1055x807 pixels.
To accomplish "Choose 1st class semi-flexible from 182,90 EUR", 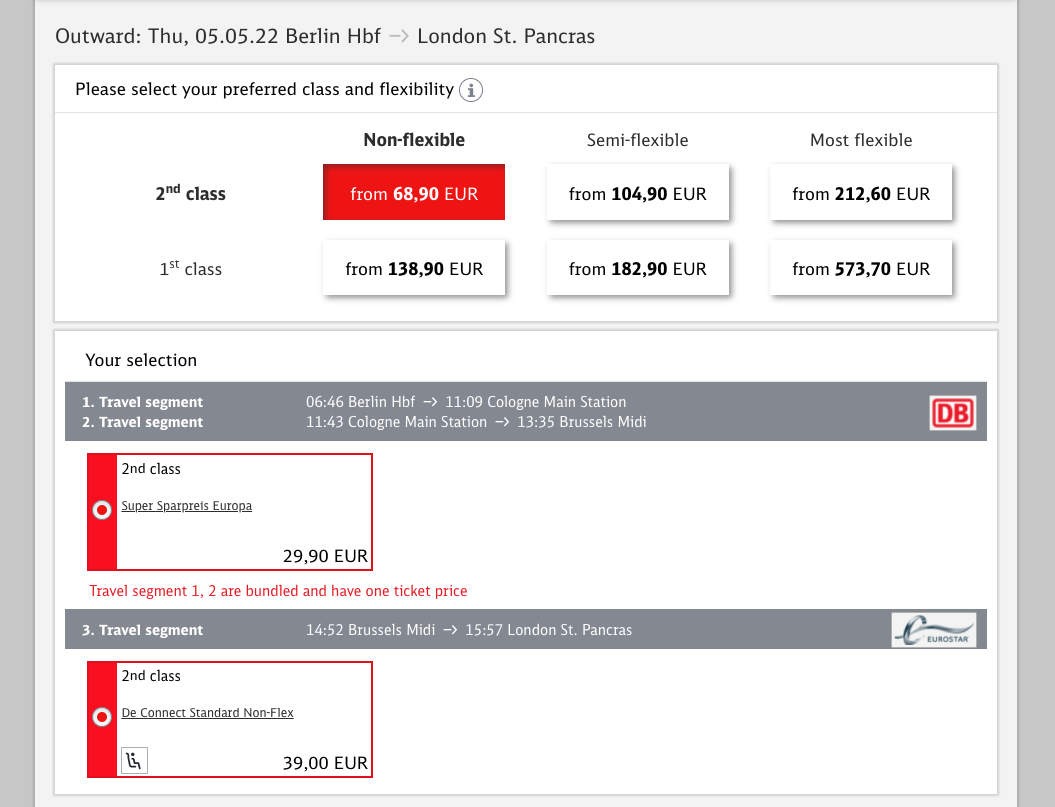I will click(x=637, y=268).
